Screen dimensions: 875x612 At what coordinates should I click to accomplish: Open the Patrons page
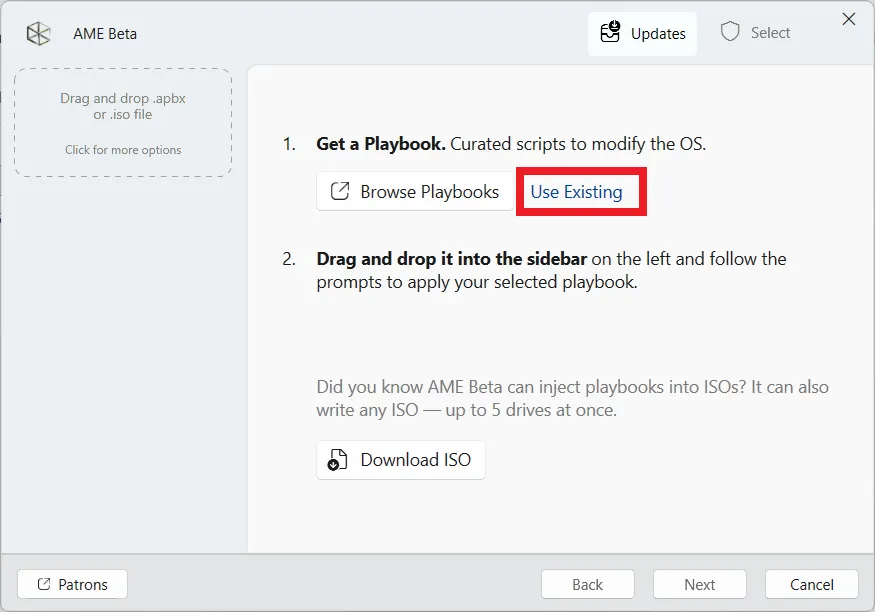click(x=71, y=583)
